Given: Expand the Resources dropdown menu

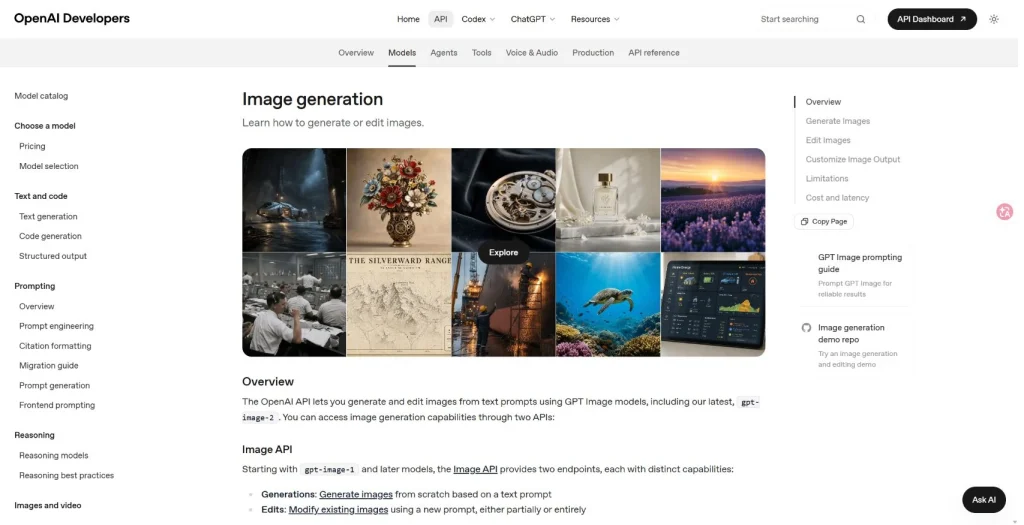Looking at the screenshot, I should point(595,19).
